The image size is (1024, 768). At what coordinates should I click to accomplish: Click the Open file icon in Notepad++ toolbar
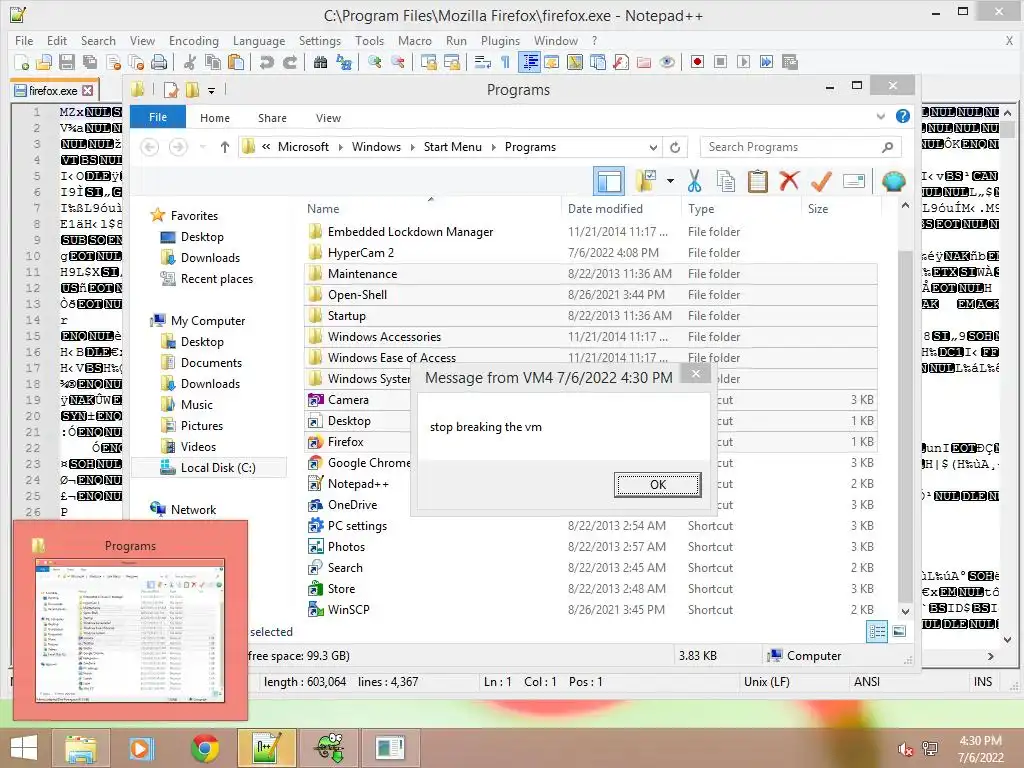pos(44,62)
